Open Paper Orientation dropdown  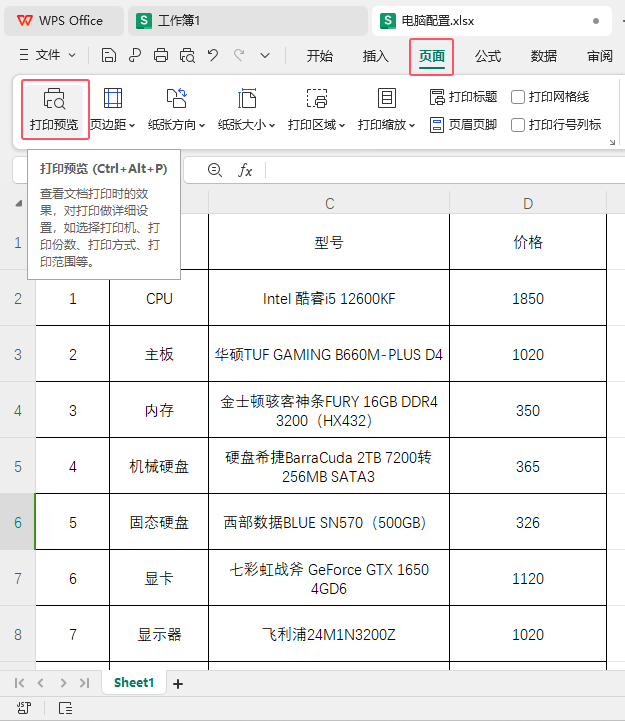click(x=177, y=109)
